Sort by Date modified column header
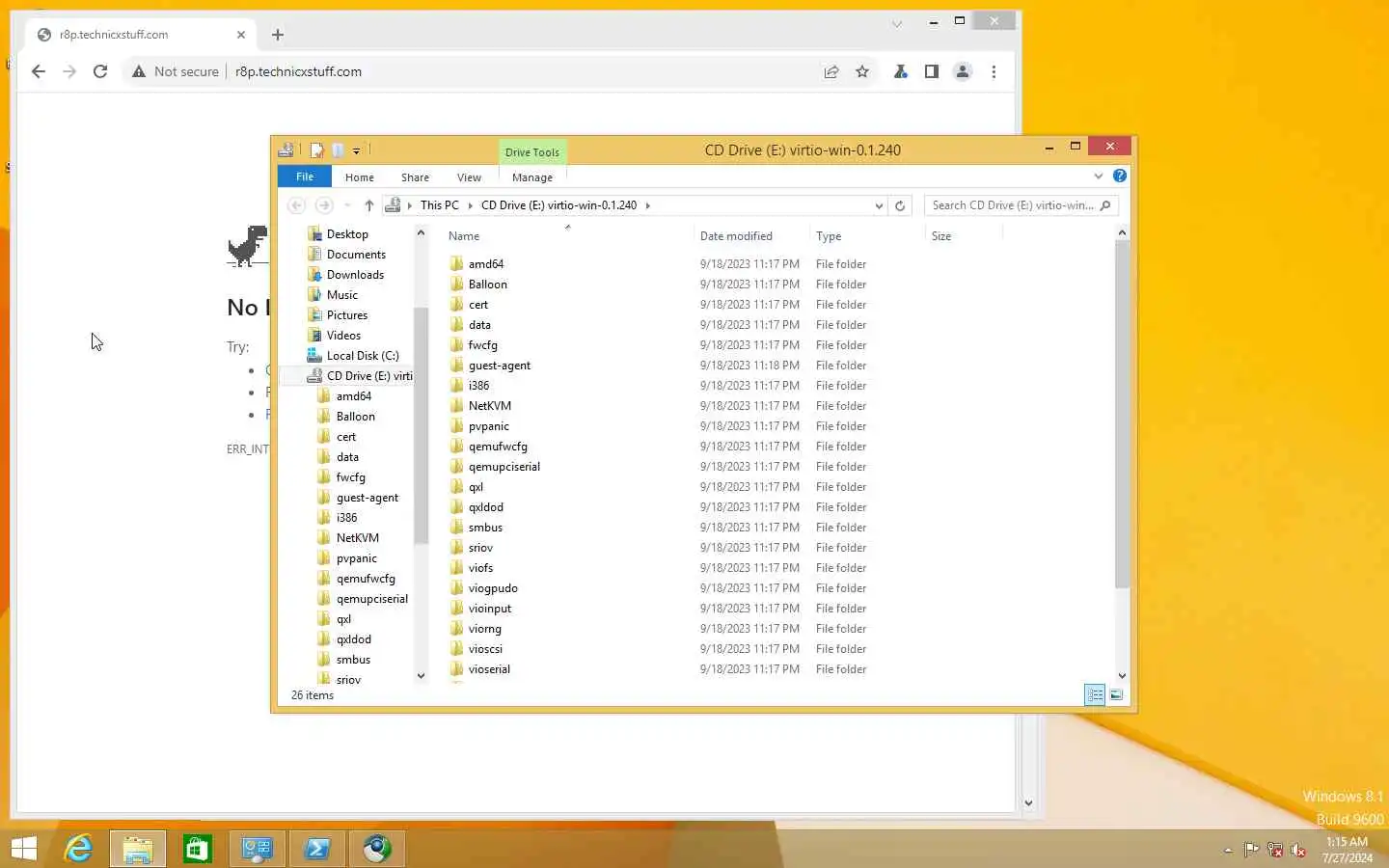This screenshot has width=1389, height=868. (736, 236)
